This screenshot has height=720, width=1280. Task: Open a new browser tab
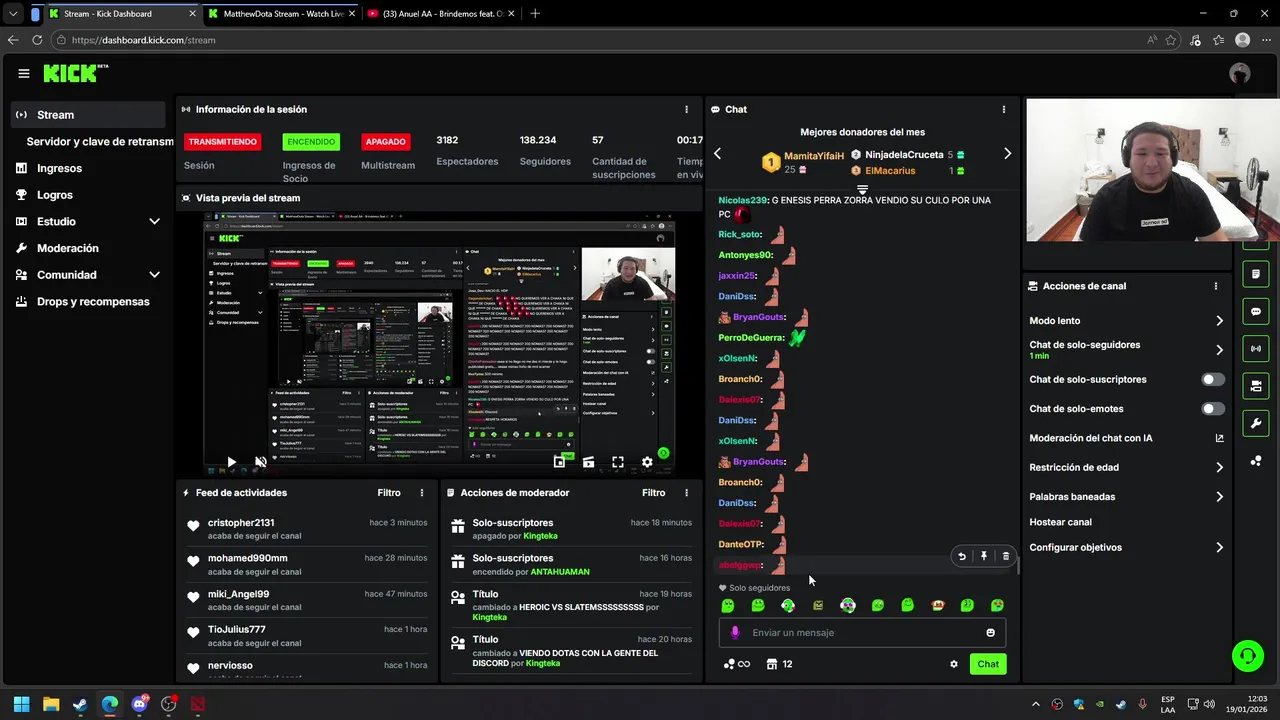535,14
